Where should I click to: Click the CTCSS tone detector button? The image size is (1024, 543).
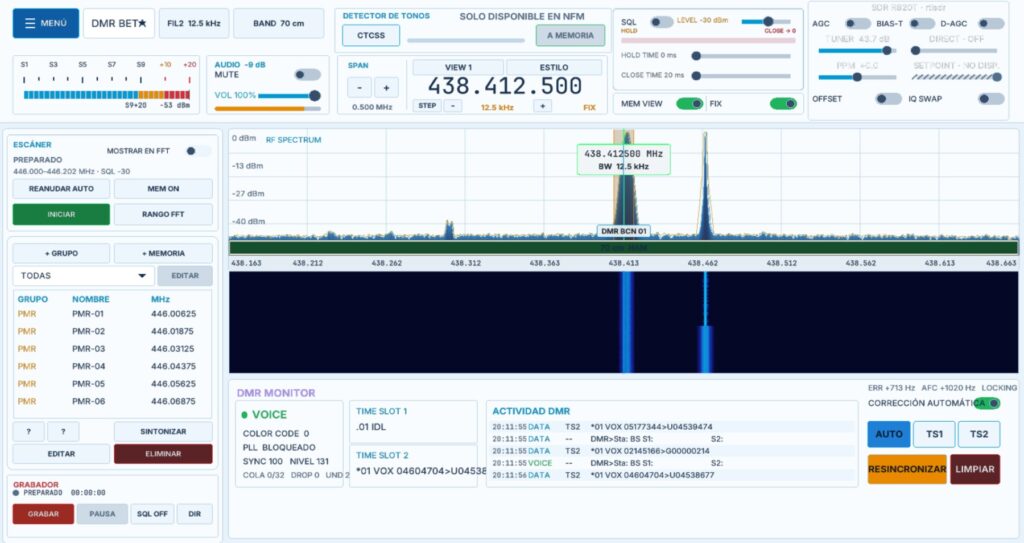click(371, 35)
